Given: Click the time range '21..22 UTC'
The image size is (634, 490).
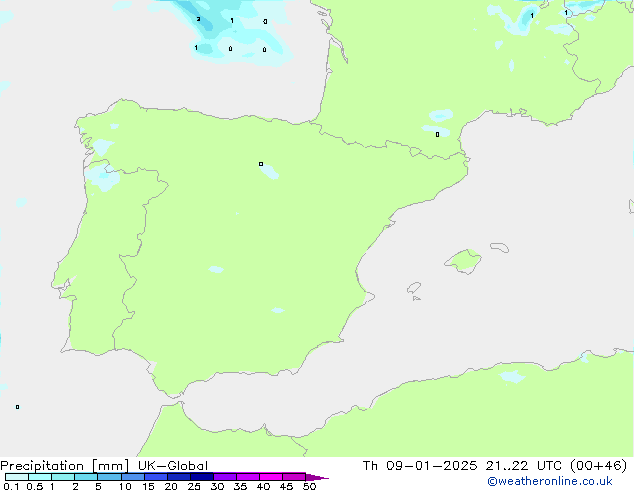Looking at the screenshot, I should (x=524, y=466).
